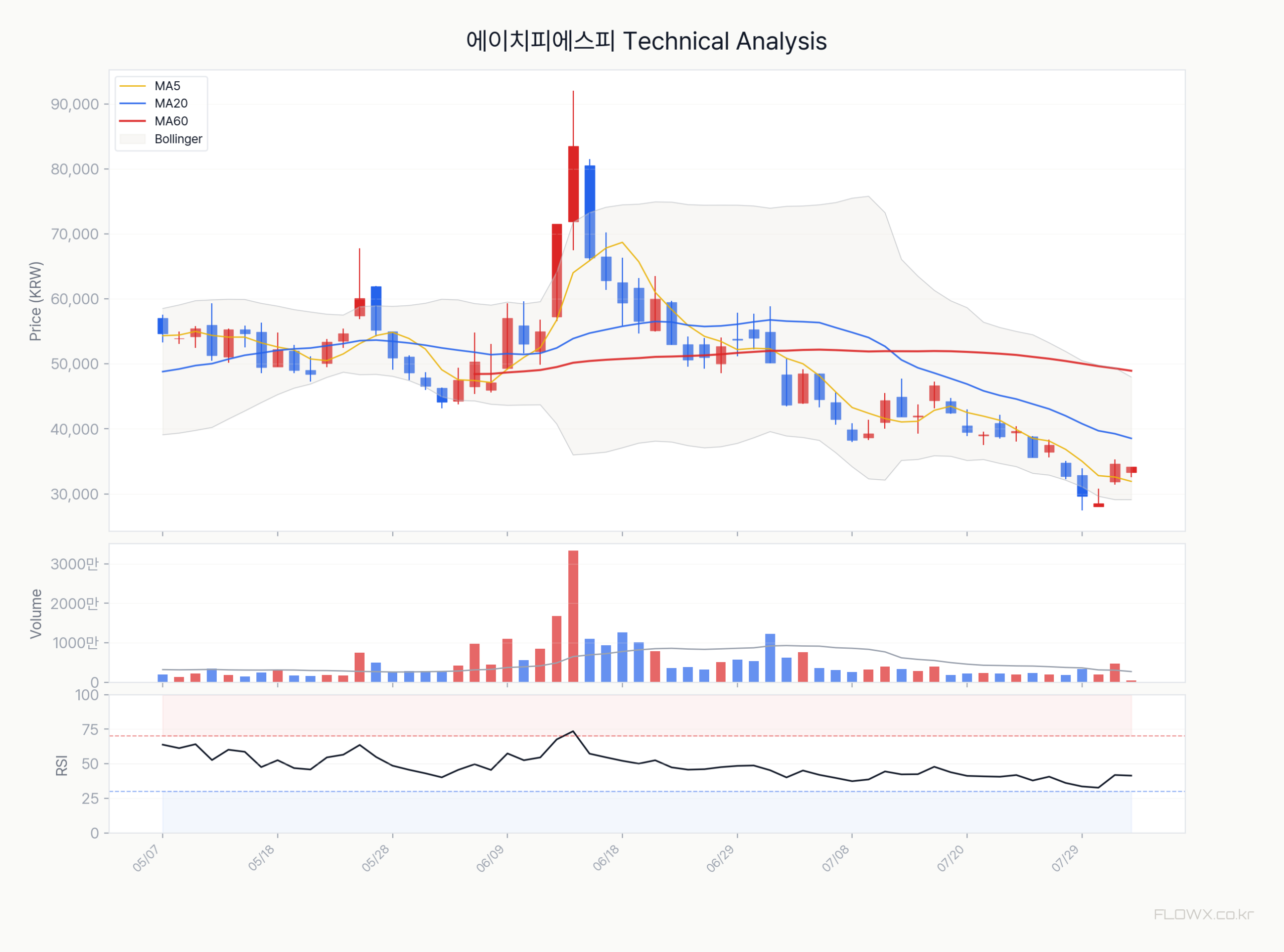Screen dimensions: 1284x952
Task: Click the 1000만 volume axis label
Action: 76,643
